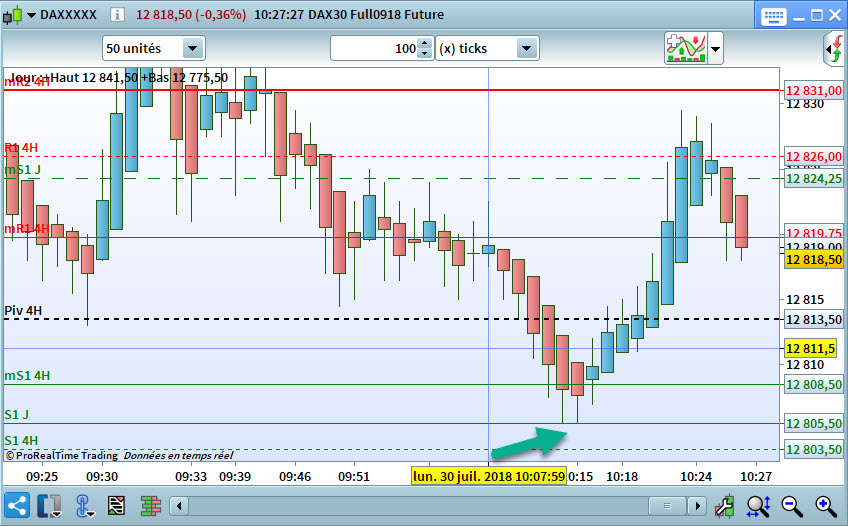Open chart settings wrench icon
This screenshot has width=848, height=526.
pos(725,506)
